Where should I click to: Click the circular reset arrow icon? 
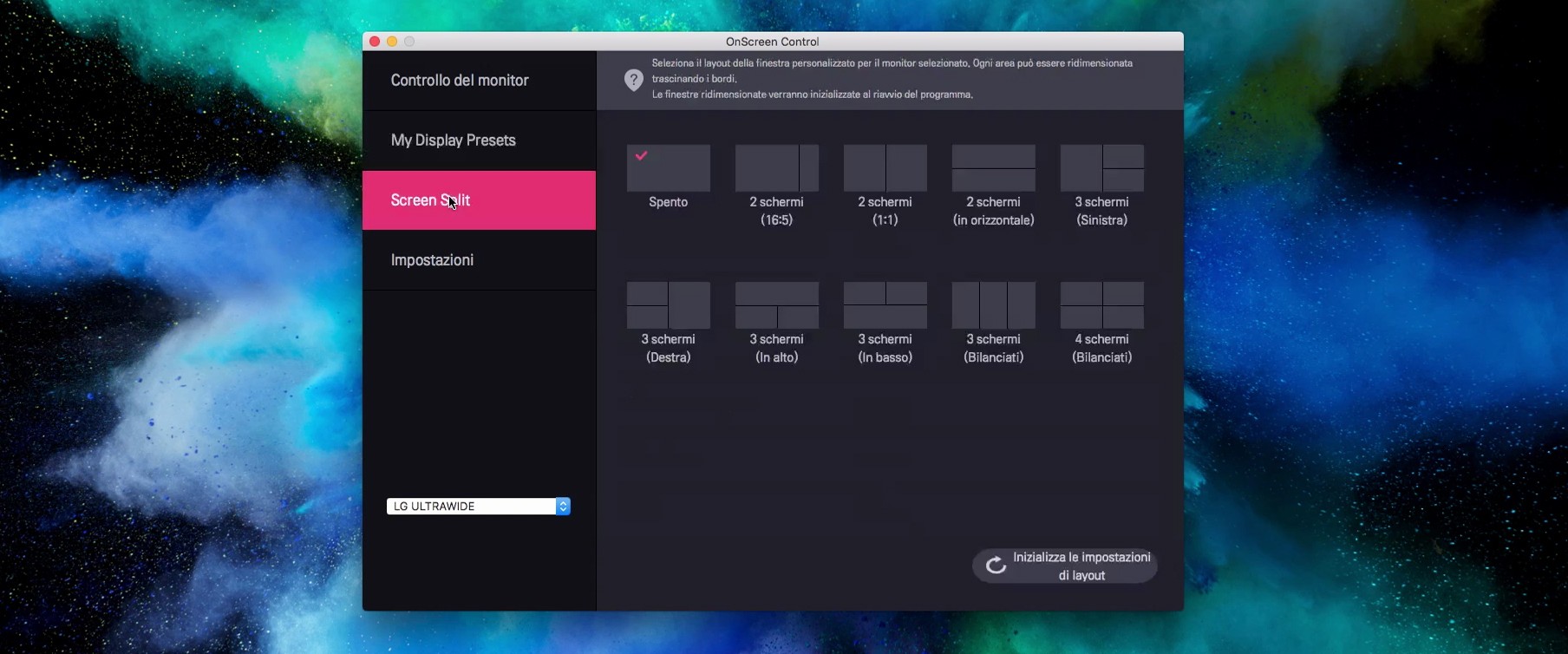996,566
